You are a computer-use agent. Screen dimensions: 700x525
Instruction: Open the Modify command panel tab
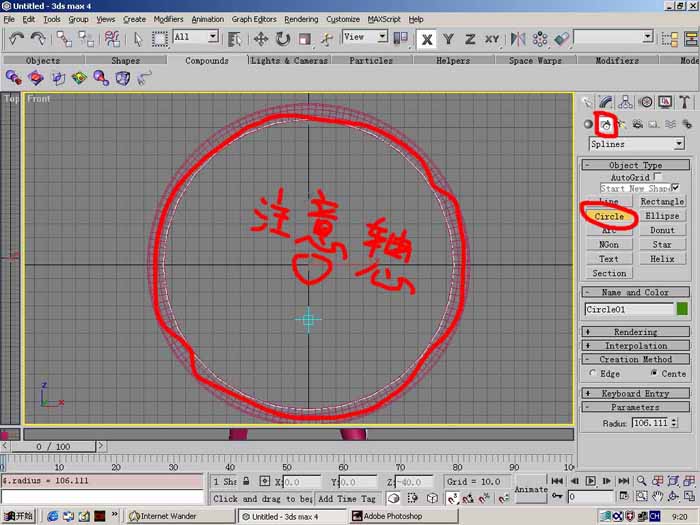coord(605,102)
